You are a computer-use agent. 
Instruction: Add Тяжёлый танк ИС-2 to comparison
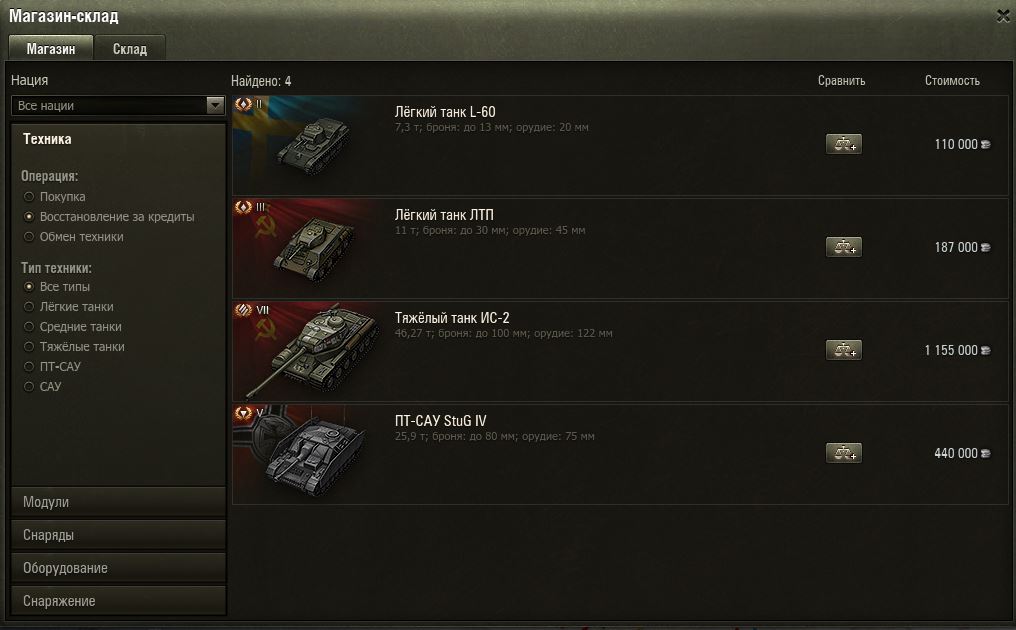[844, 350]
